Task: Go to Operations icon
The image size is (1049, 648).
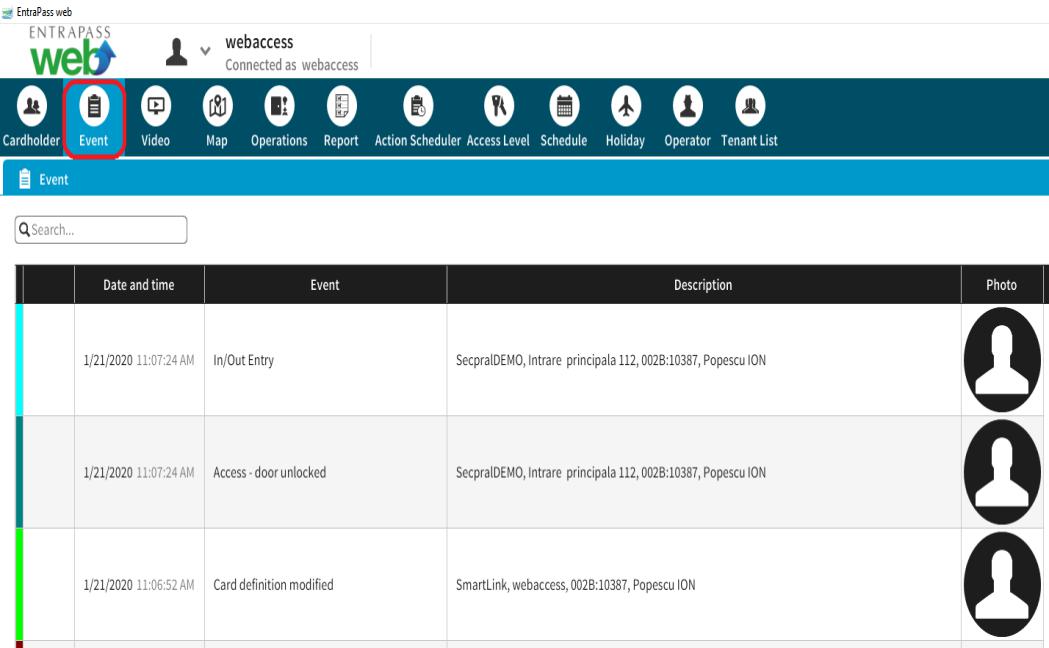Action: pyautogui.click(x=279, y=106)
